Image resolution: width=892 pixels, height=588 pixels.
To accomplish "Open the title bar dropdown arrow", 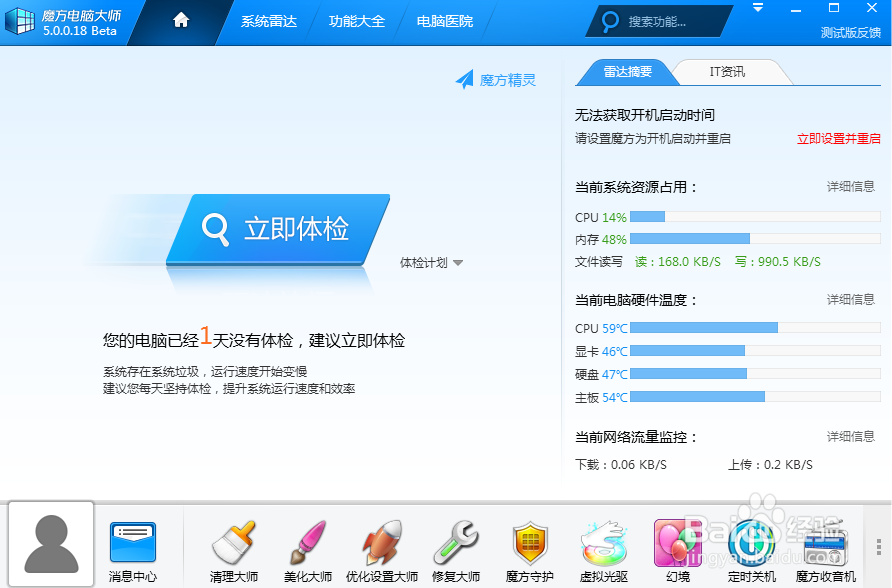I will (757, 9).
